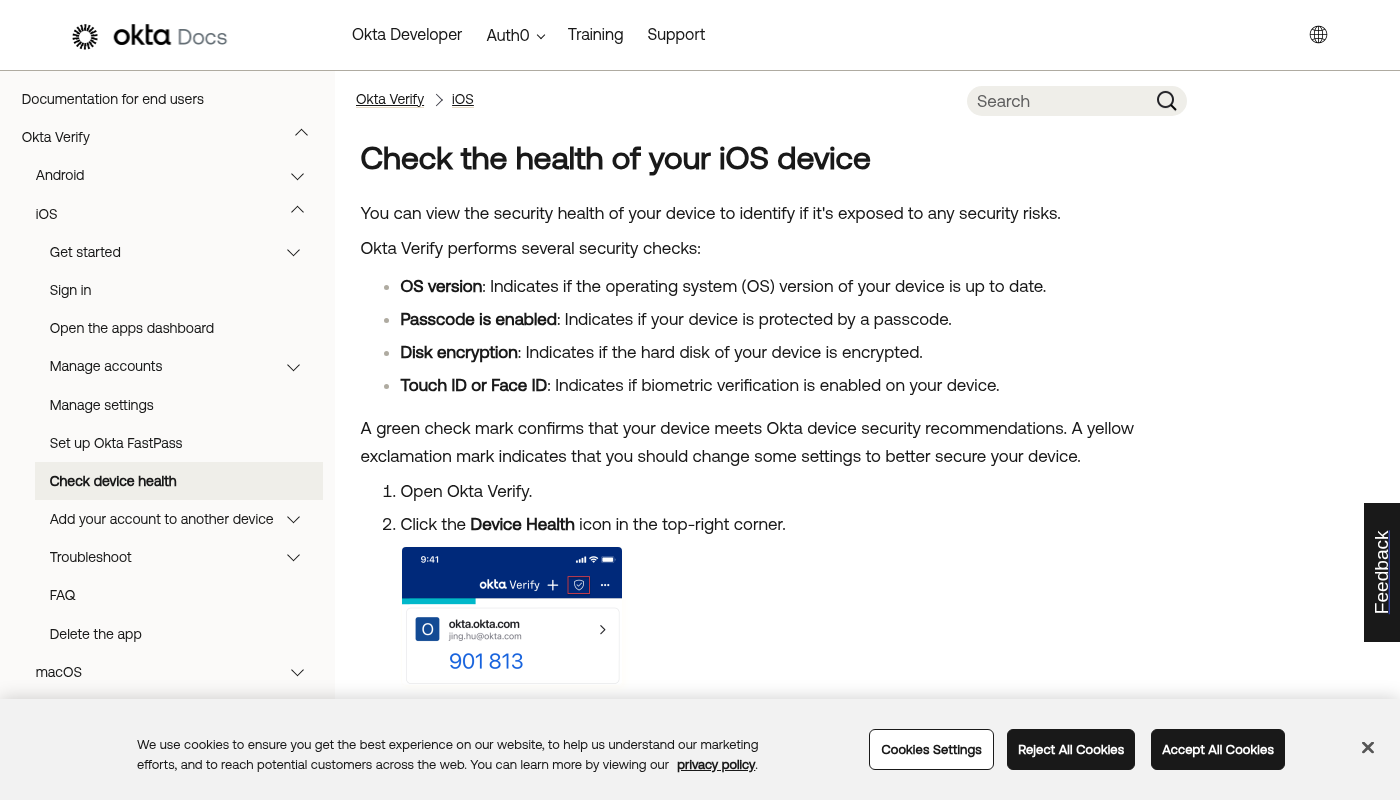
Task: Collapse the Okta Verify sidebar section
Action: pos(301,133)
